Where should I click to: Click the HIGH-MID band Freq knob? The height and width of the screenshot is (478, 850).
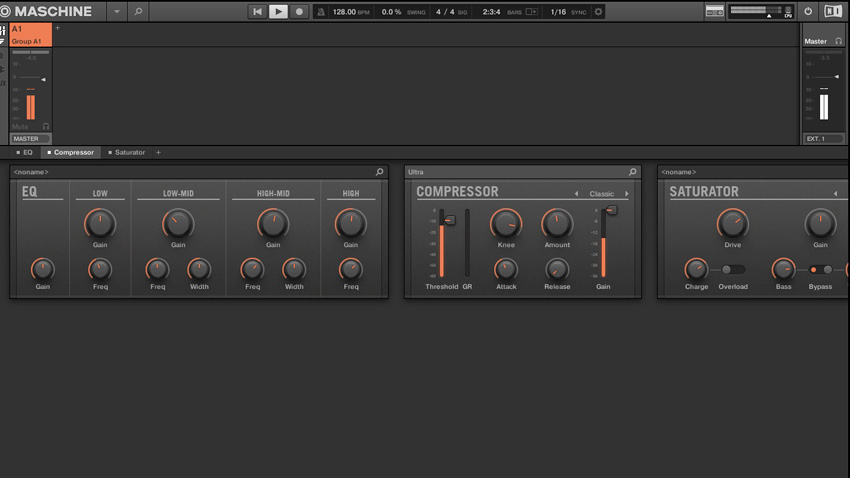click(x=252, y=269)
